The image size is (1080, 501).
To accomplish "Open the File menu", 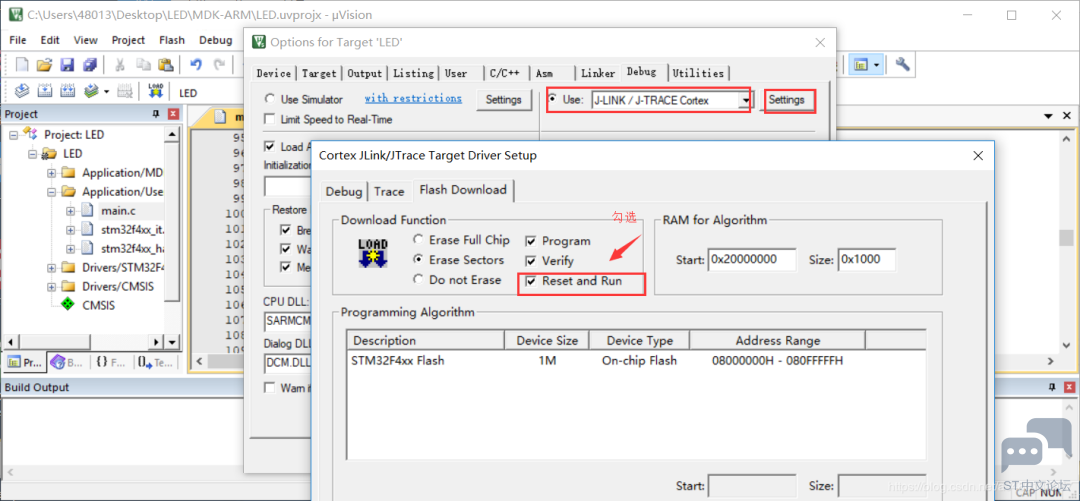I will tap(18, 40).
